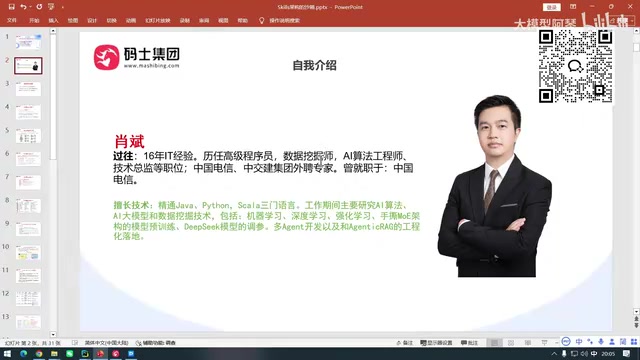Switch to the 帮助 (Help) ribbon tab

242,20
